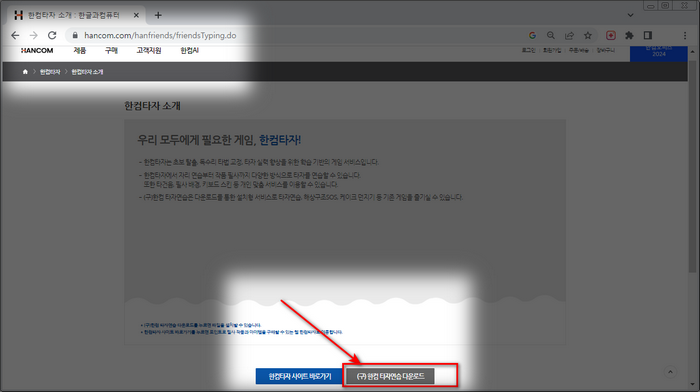Open the 구매 menu
Image resolution: width=700 pixels, height=392 pixels.
pos(111,50)
